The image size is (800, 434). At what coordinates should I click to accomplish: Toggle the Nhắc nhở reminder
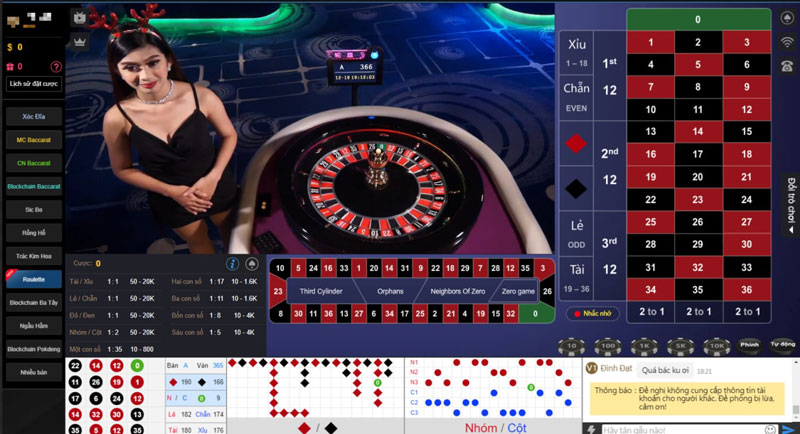coord(593,313)
